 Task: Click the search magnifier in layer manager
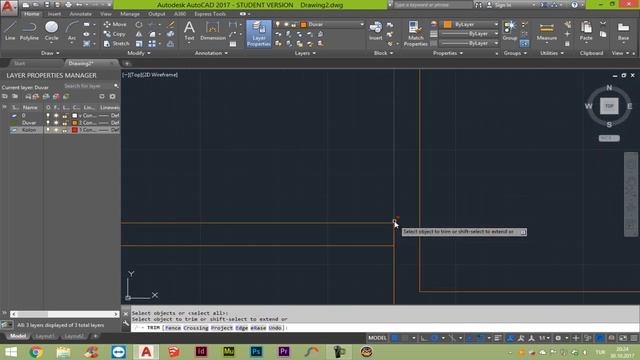click(x=116, y=86)
